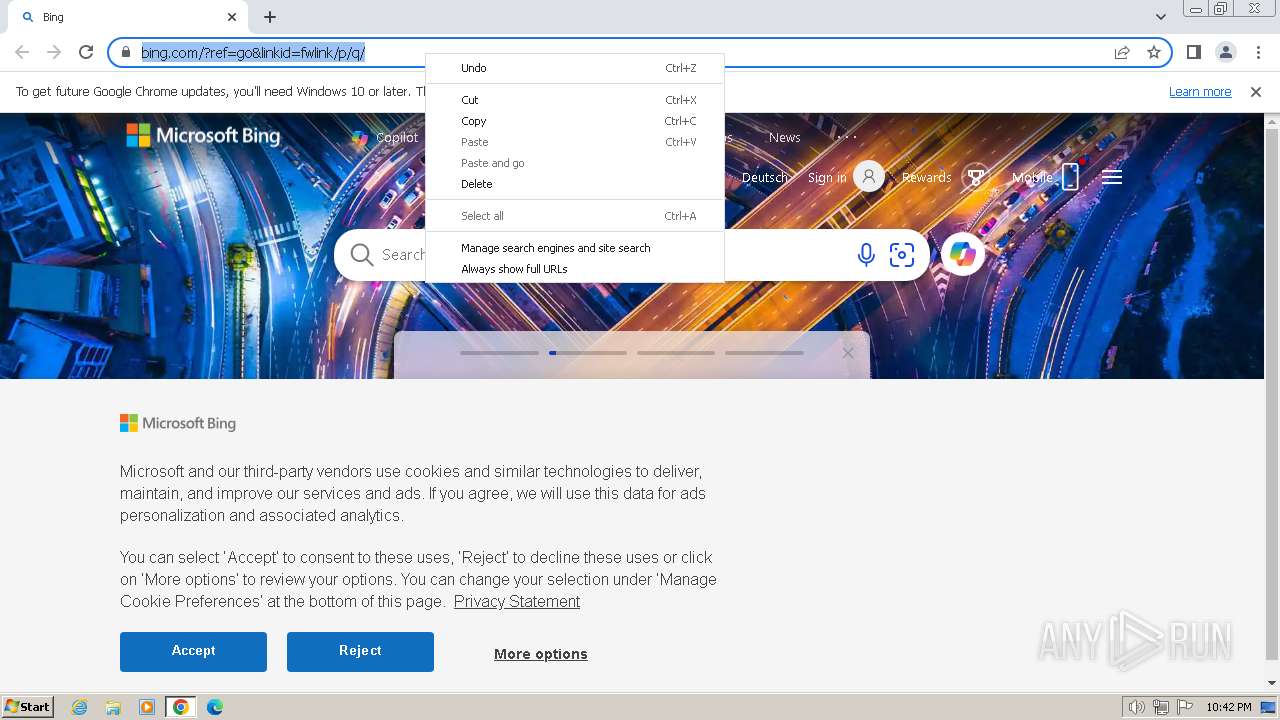
Task: Expand the tab search chevron
Action: [1161, 17]
